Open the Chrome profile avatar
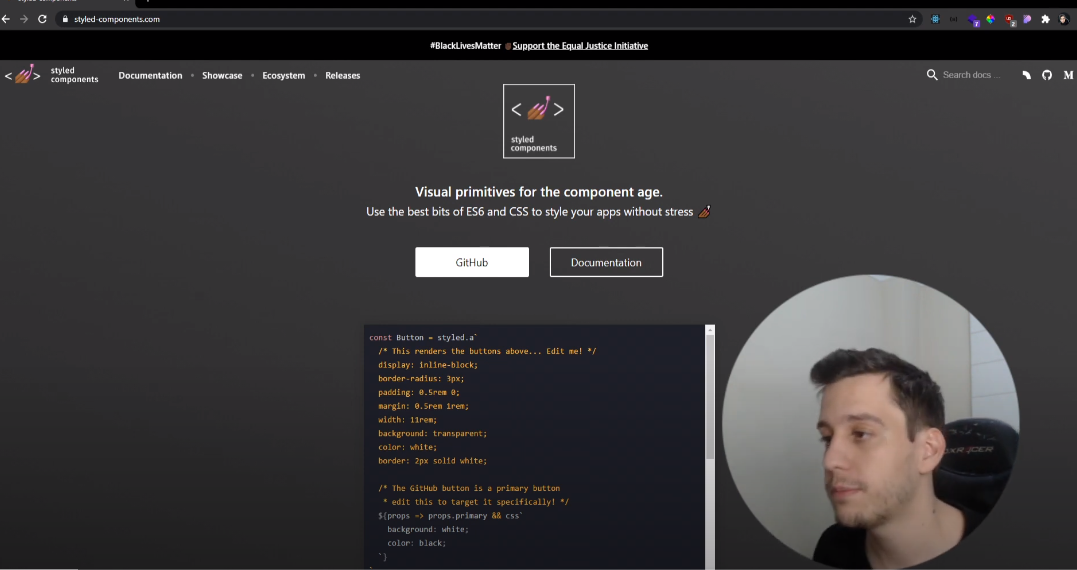This screenshot has height=570, width=1077. pos(1064,19)
